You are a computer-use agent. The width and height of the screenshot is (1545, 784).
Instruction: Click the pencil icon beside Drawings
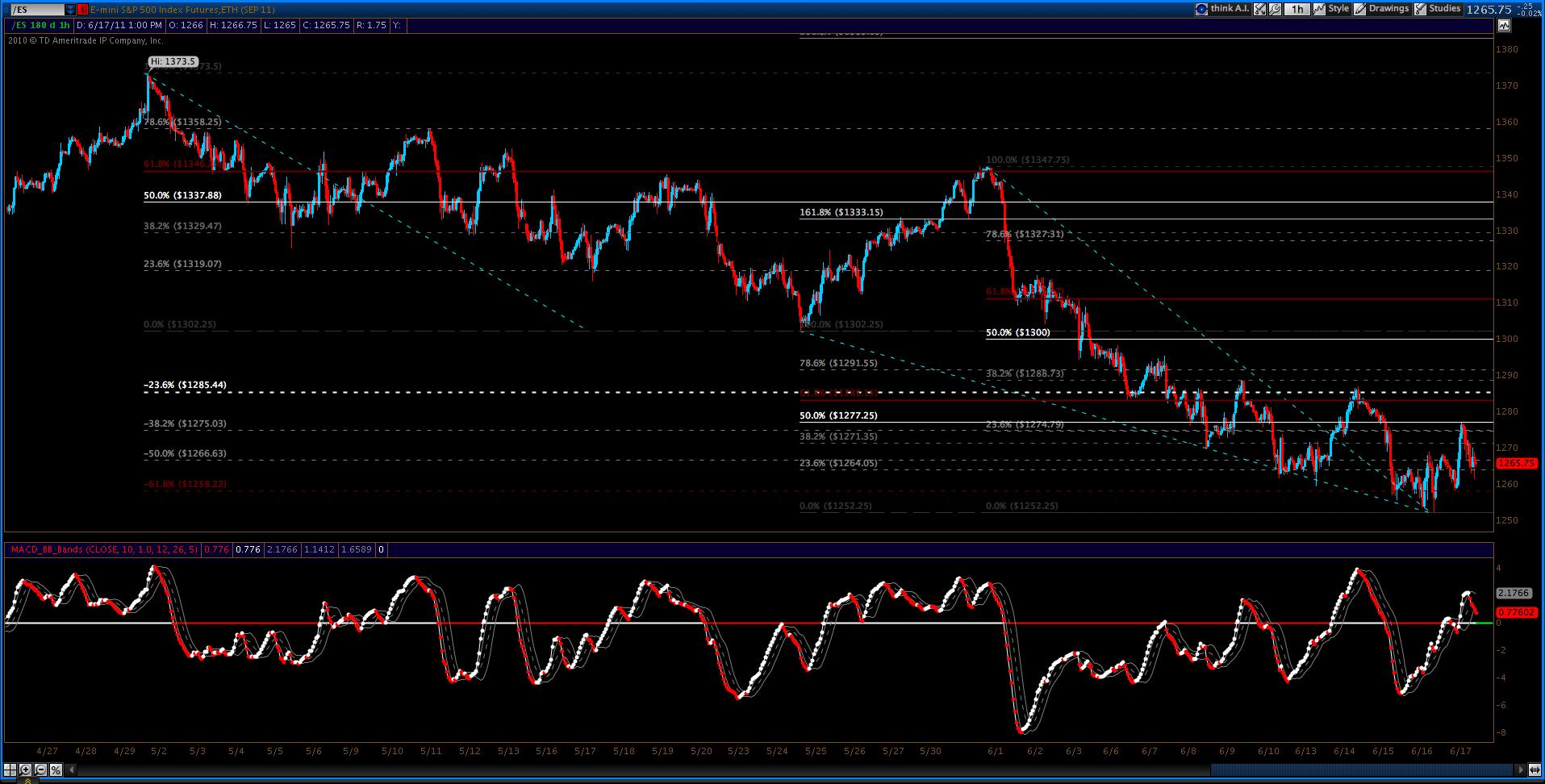(1360, 9)
